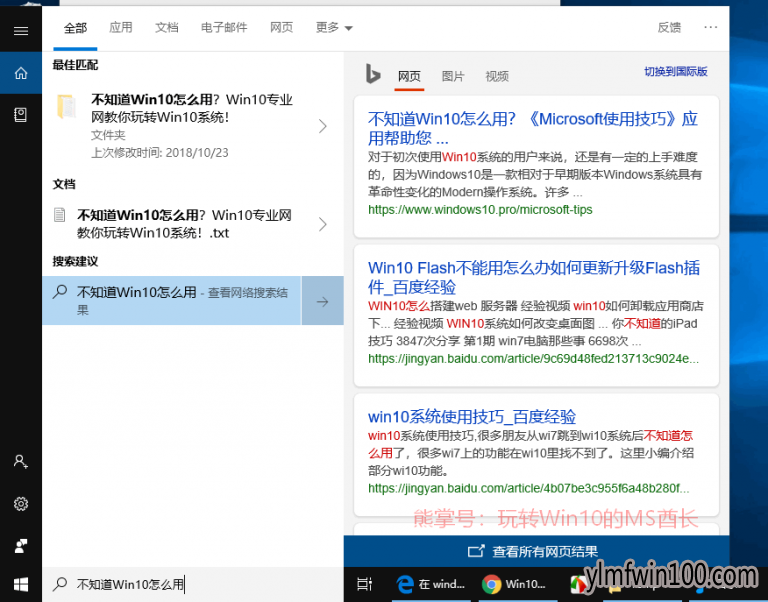Select the 应用 filter tab
This screenshot has height=602, width=768.
[121, 27]
